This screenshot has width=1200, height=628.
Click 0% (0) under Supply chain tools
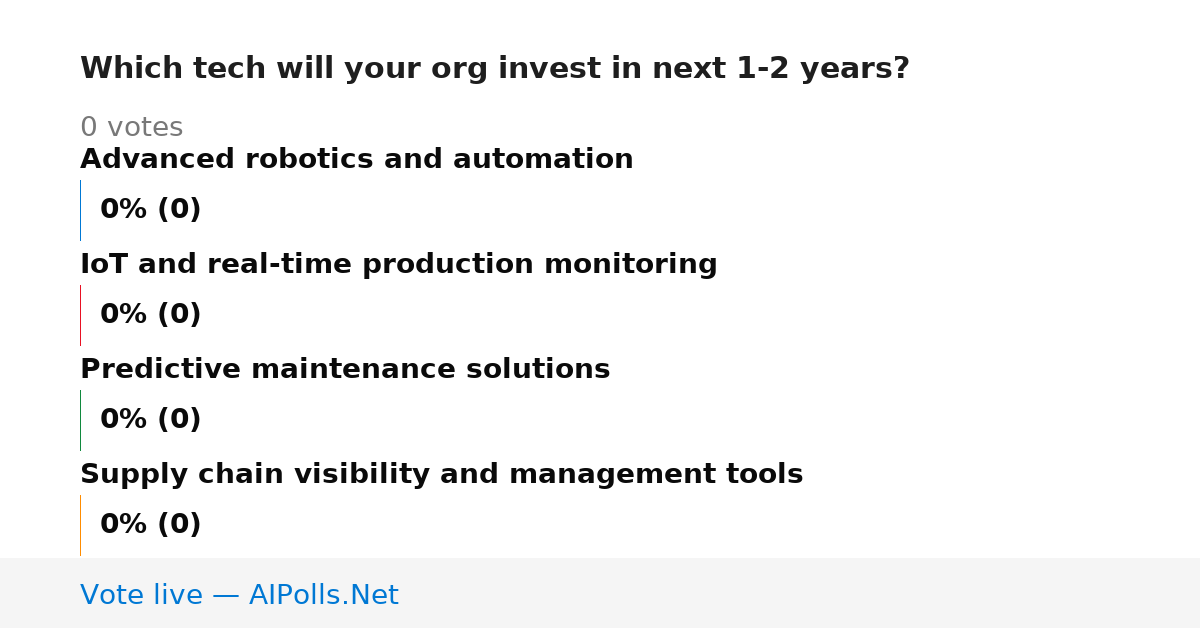[x=151, y=525]
